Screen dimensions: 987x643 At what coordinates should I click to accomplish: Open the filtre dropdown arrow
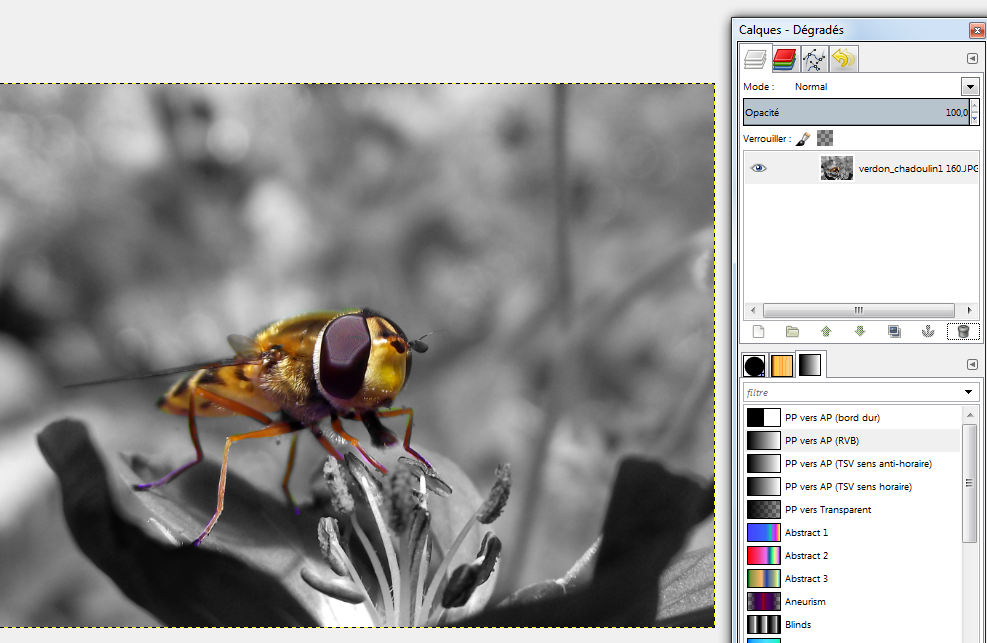point(969,393)
